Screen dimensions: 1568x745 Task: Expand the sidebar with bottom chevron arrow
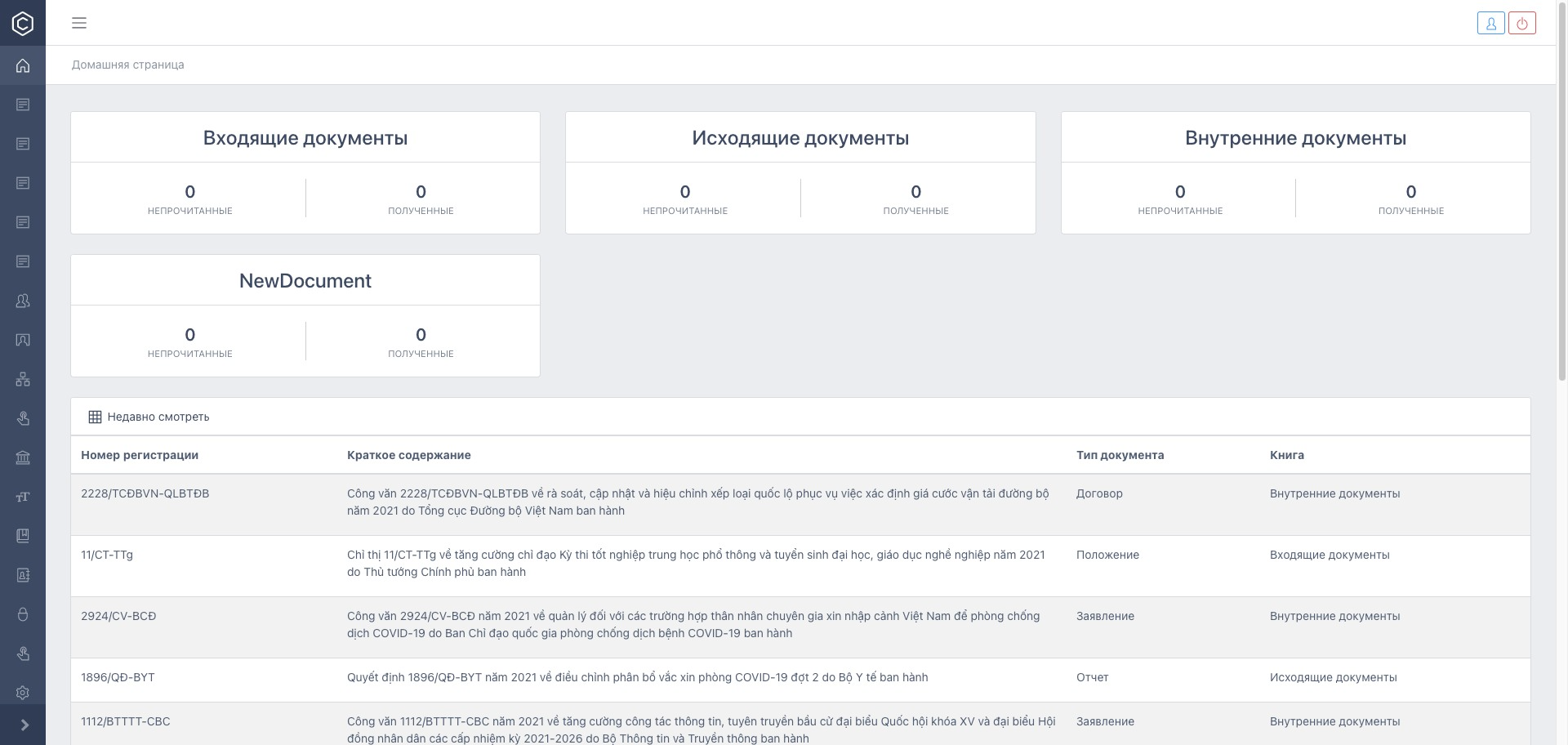pos(24,725)
